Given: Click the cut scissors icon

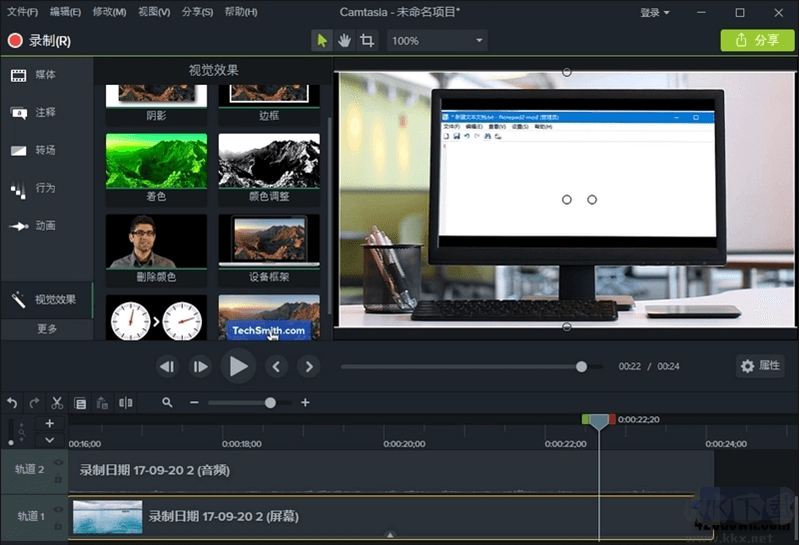Looking at the screenshot, I should pos(57,403).
